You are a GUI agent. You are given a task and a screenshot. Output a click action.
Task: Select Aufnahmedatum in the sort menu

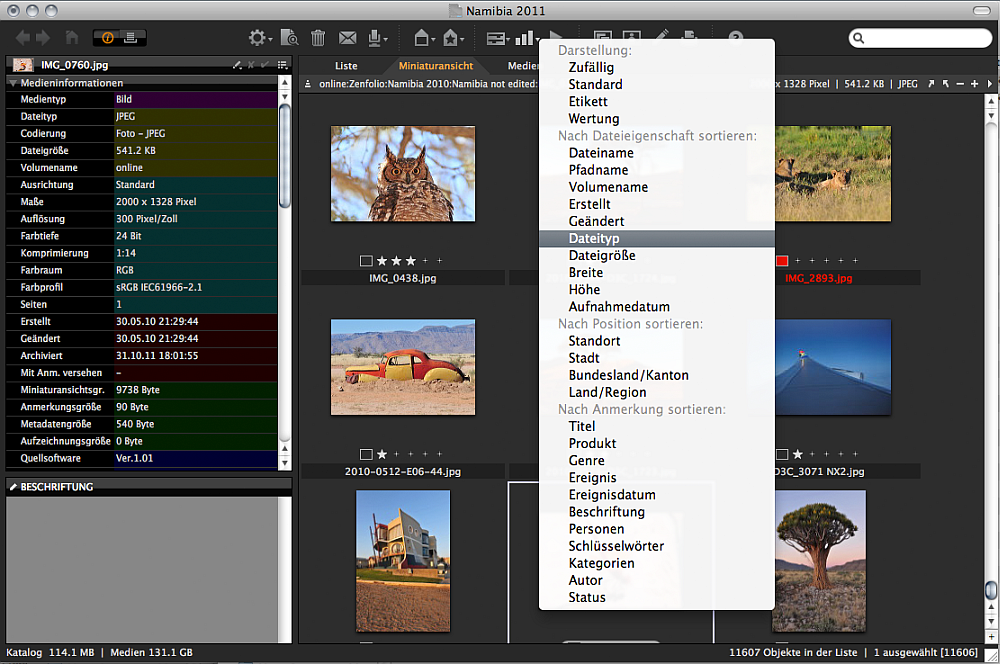(619, 307)
